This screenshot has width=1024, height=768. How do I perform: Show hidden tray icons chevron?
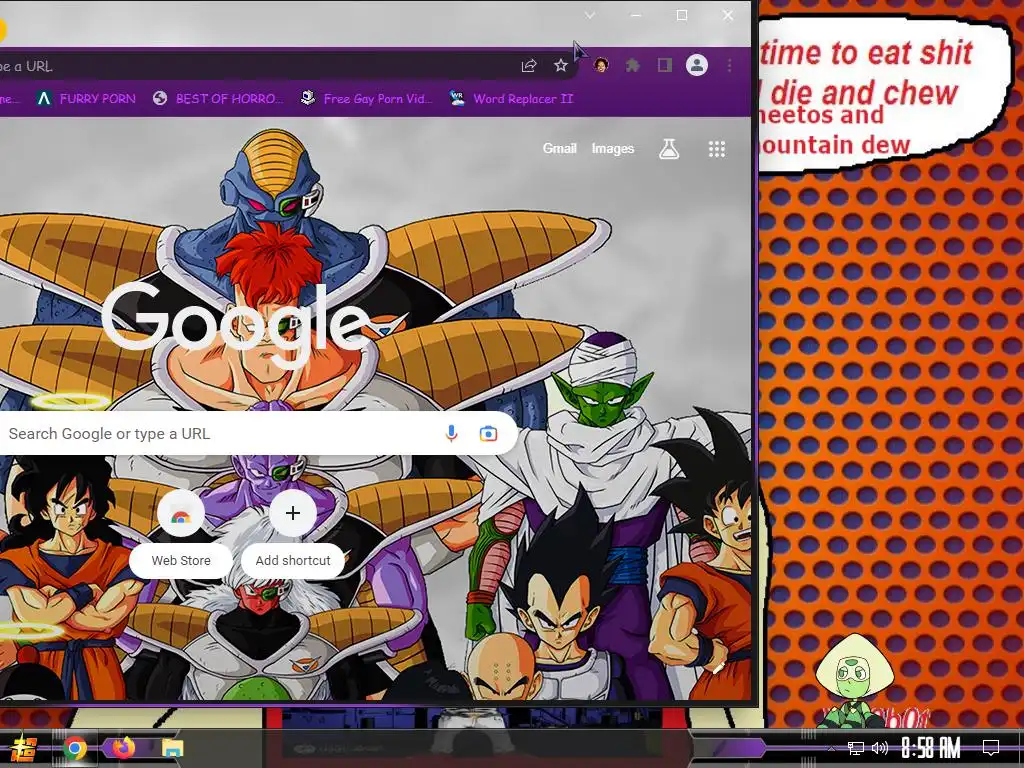831,748
